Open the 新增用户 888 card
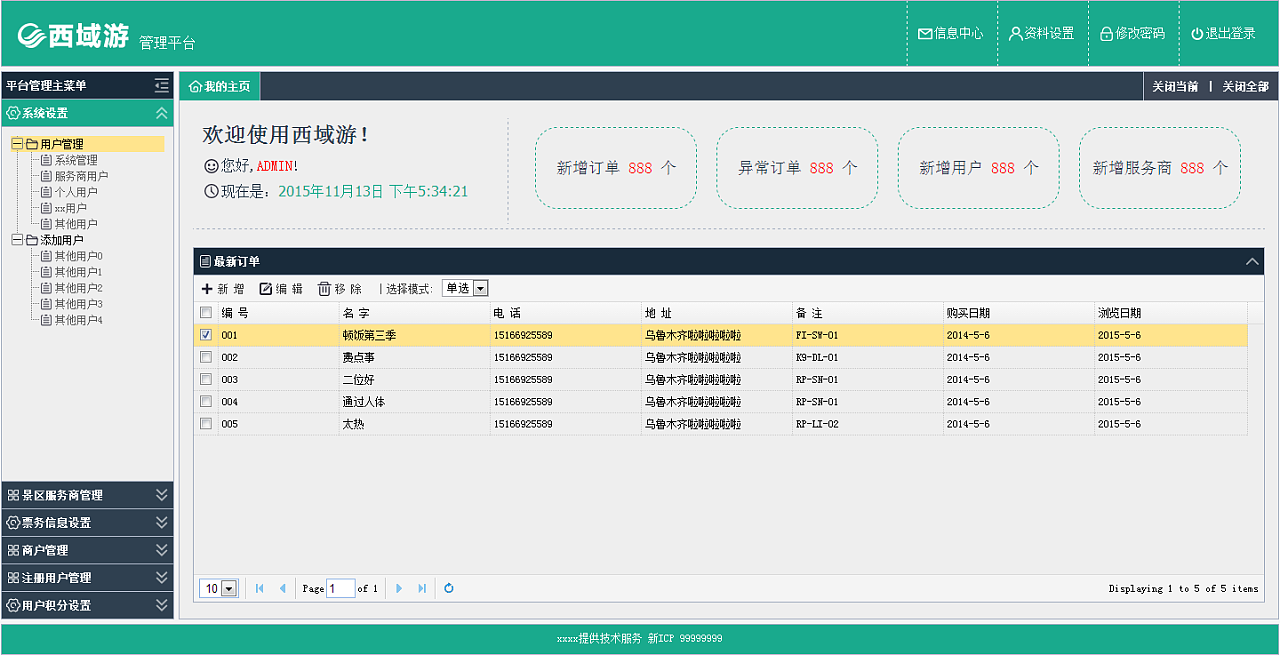This screenshot has height=655, width=1280. (979, 168)
